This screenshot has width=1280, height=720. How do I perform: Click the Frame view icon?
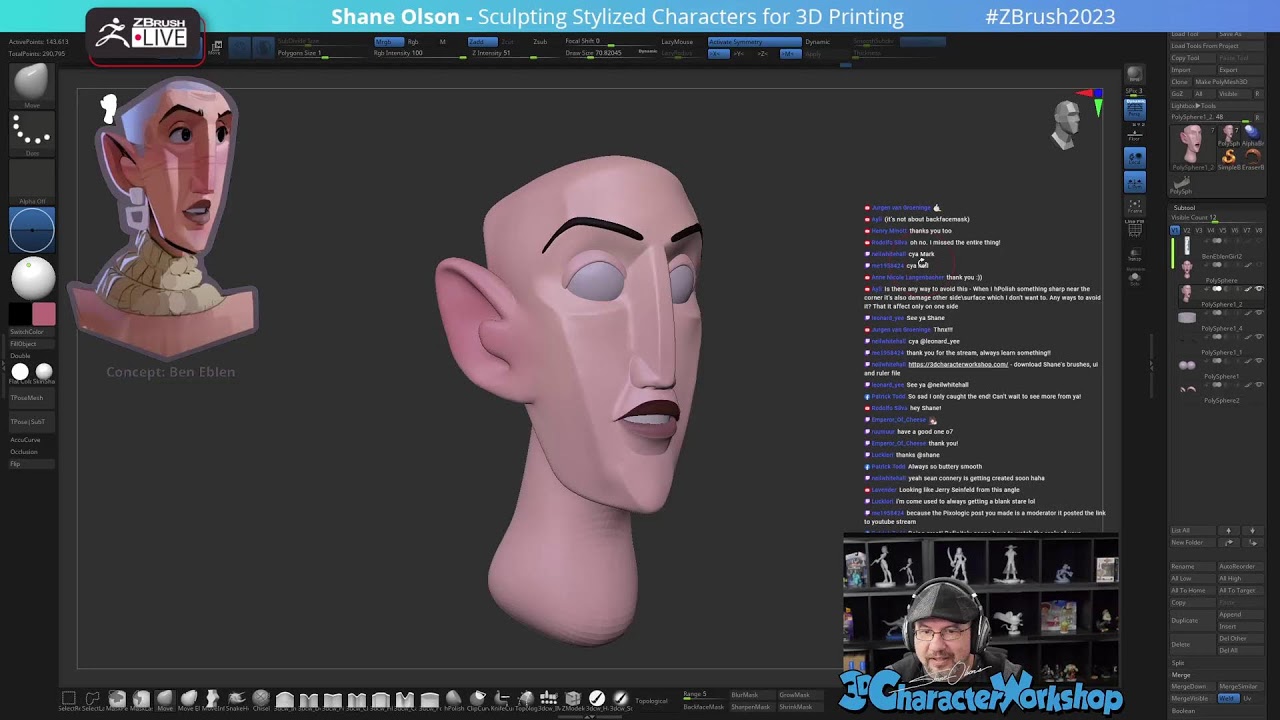[1134, 206]
